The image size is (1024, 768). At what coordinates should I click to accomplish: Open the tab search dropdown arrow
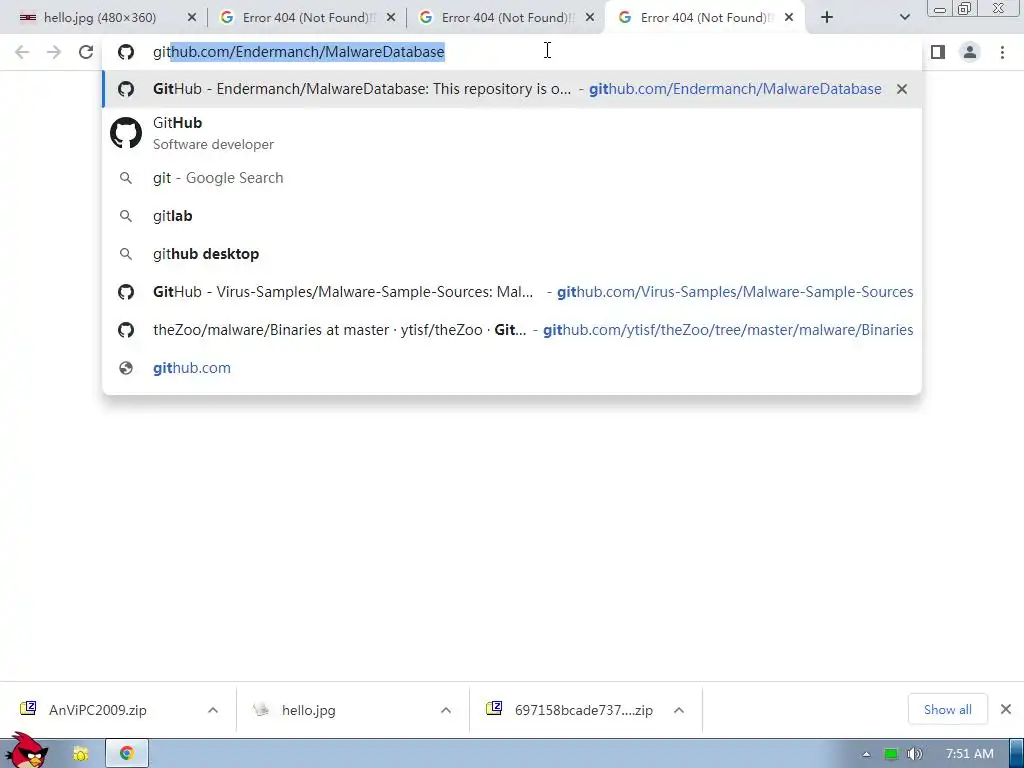click(904, 18)
